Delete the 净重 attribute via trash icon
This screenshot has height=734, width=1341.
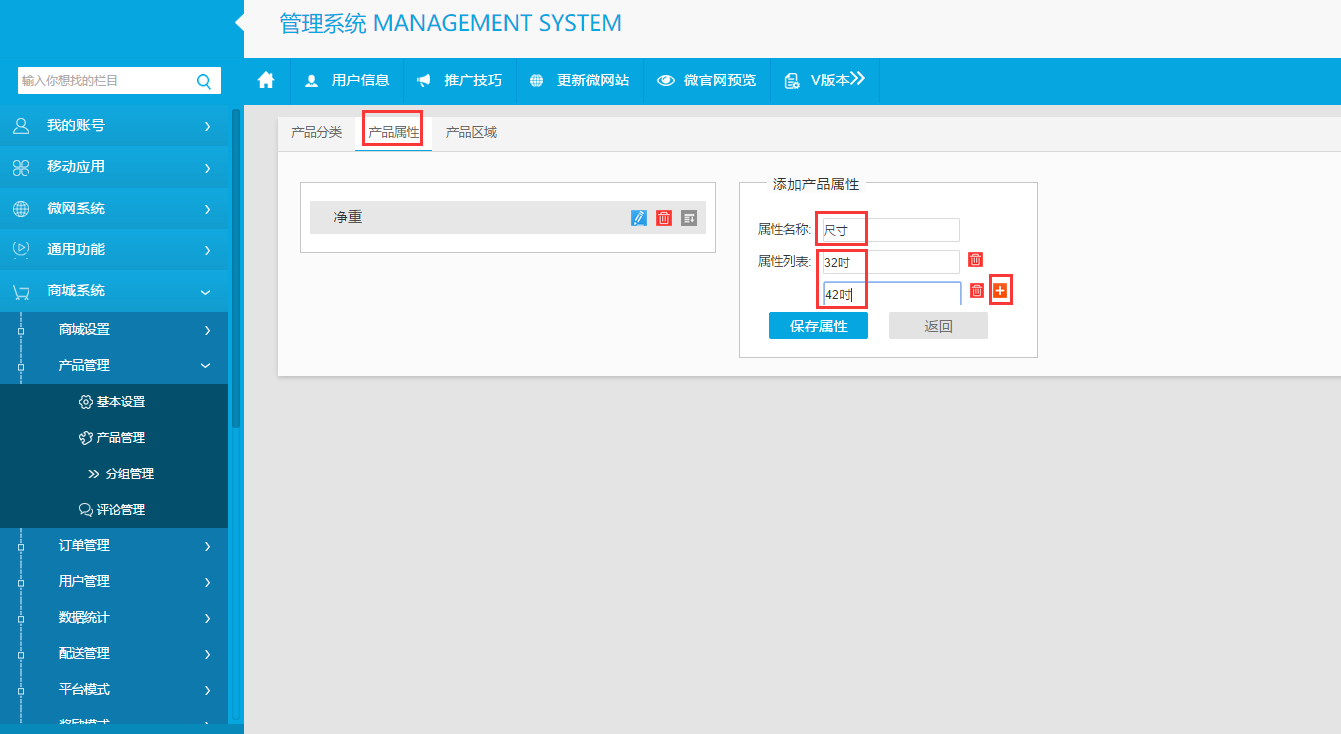click(x=664, y=218)
